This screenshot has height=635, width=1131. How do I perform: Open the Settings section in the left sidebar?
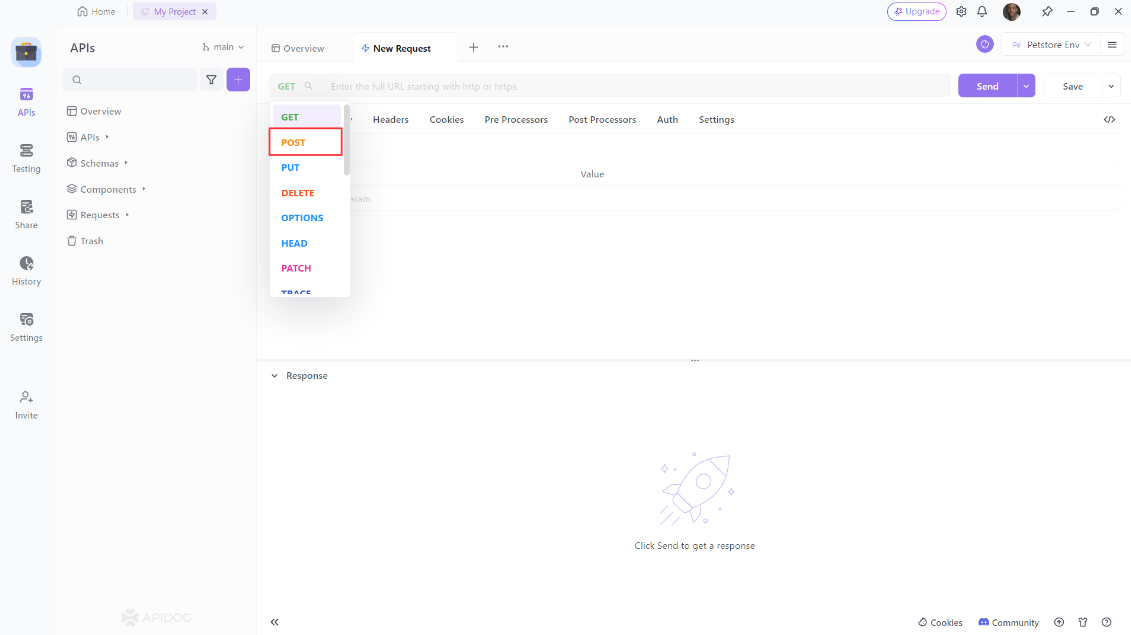tap(26, 327)
